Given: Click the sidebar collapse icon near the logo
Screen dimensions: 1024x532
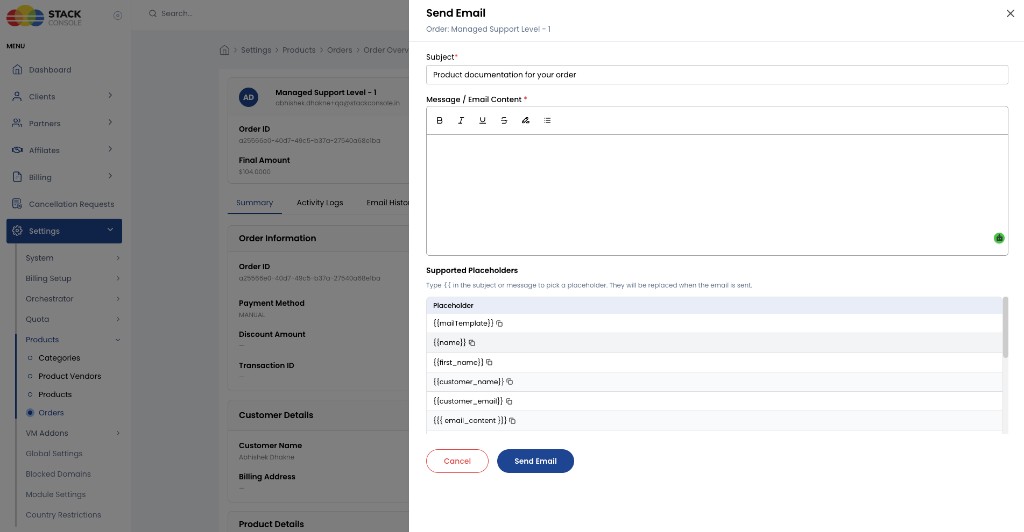Looking at the screenshot, I should 118,16.
